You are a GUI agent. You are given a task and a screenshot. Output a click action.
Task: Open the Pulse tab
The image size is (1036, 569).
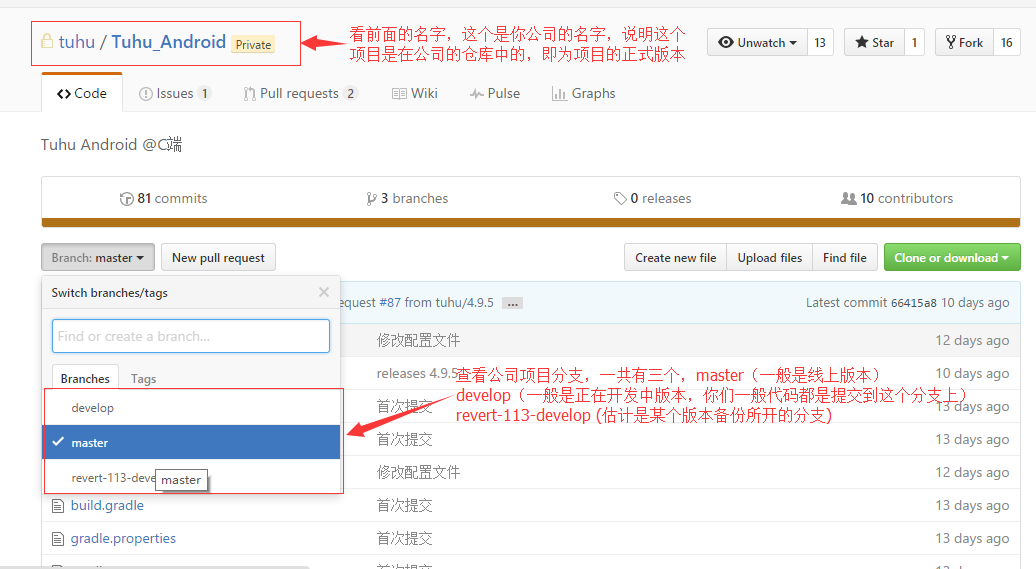(x=495, y=93)
